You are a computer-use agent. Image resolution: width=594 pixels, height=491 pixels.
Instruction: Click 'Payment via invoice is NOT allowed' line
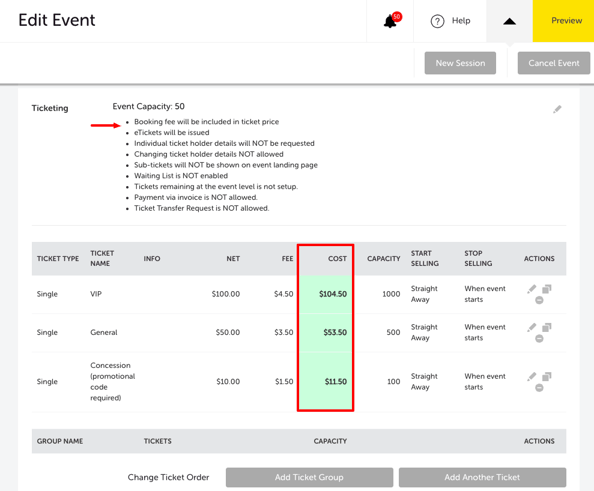click(196, 197)
